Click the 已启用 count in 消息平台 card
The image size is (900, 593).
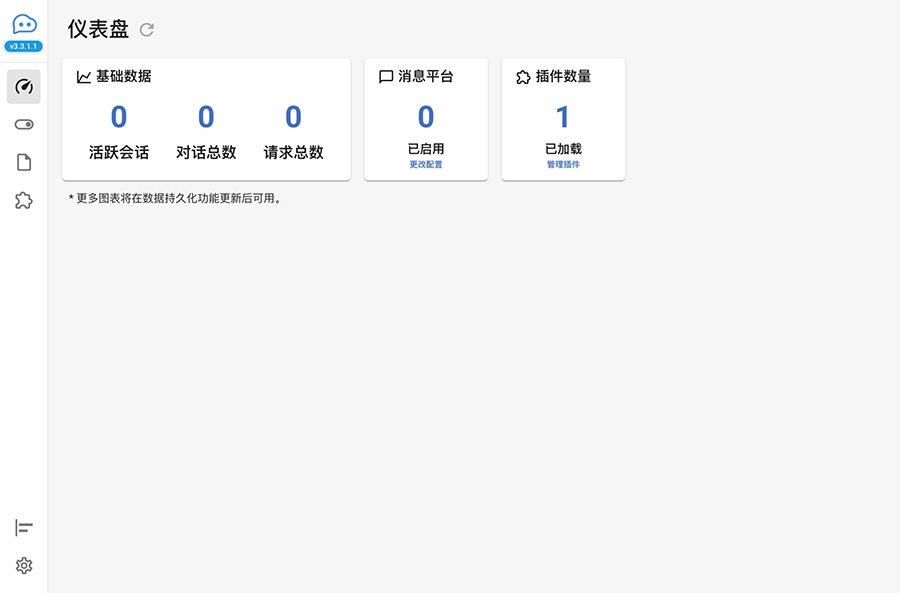click(x=426, y=118)
